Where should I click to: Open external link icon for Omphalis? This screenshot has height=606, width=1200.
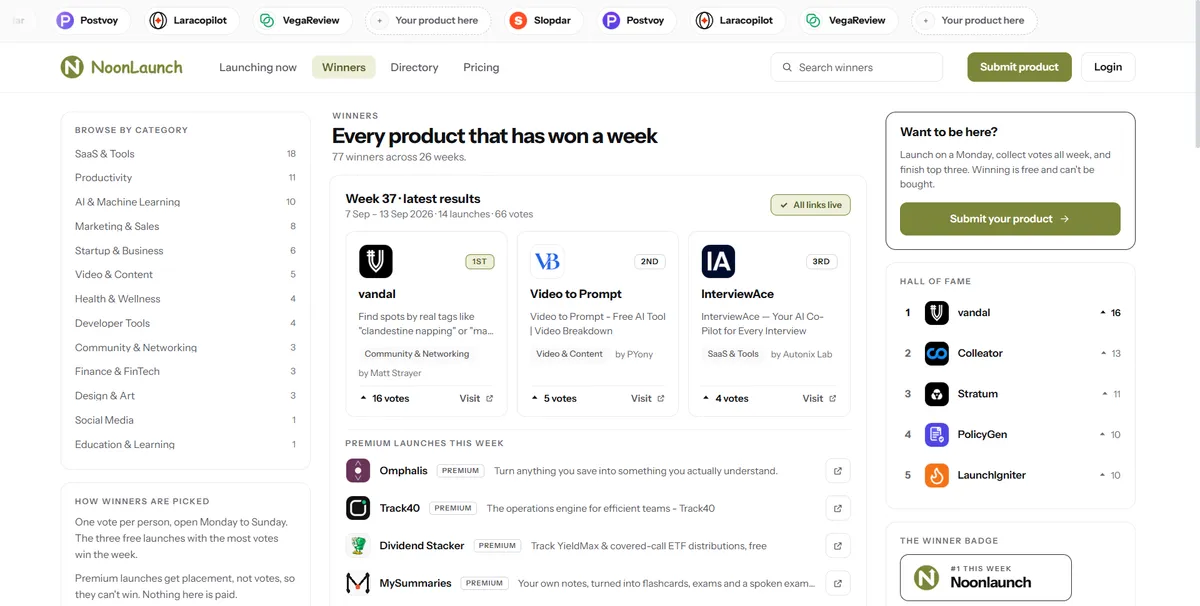(838, 471)
